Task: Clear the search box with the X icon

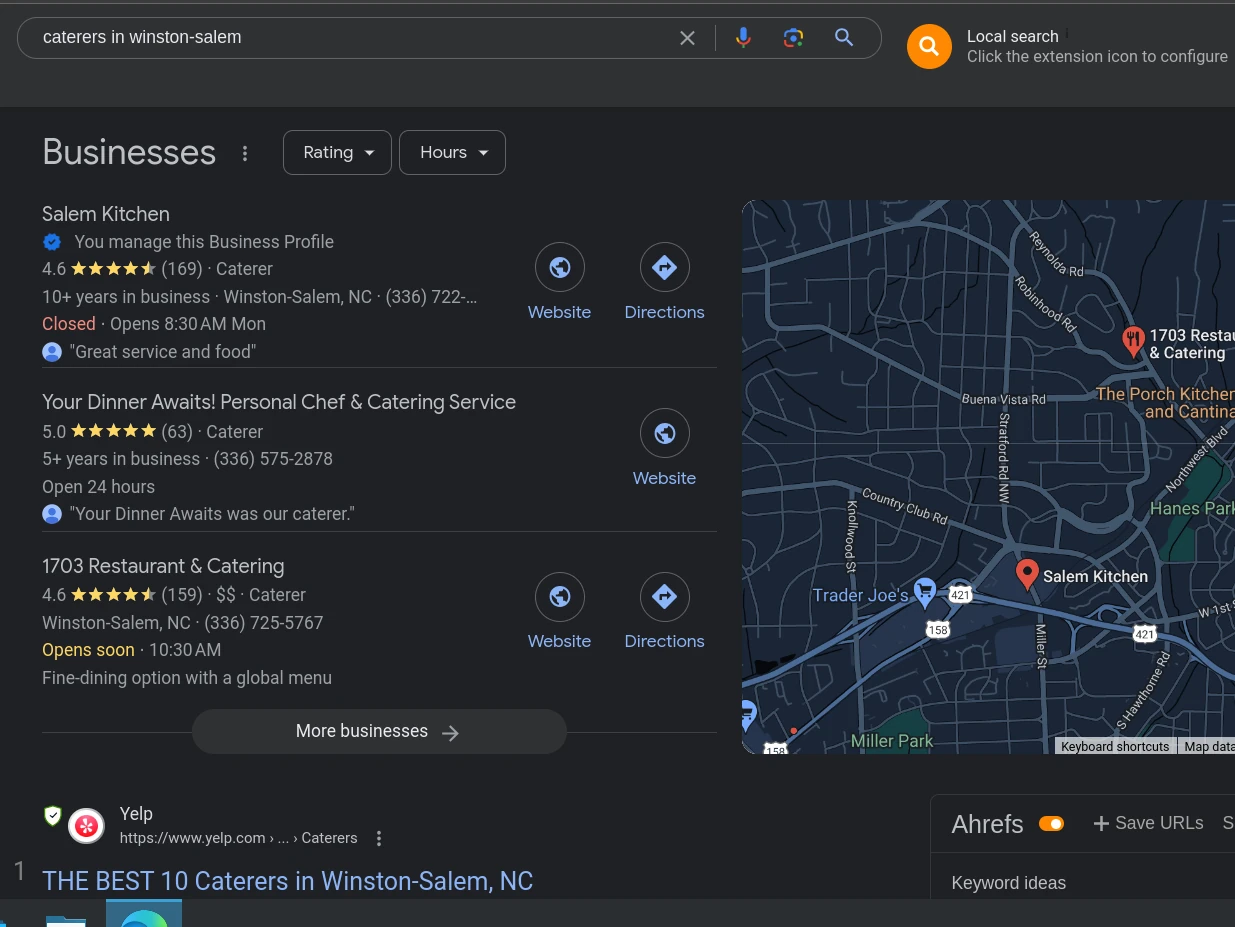Action: [687, 38]
